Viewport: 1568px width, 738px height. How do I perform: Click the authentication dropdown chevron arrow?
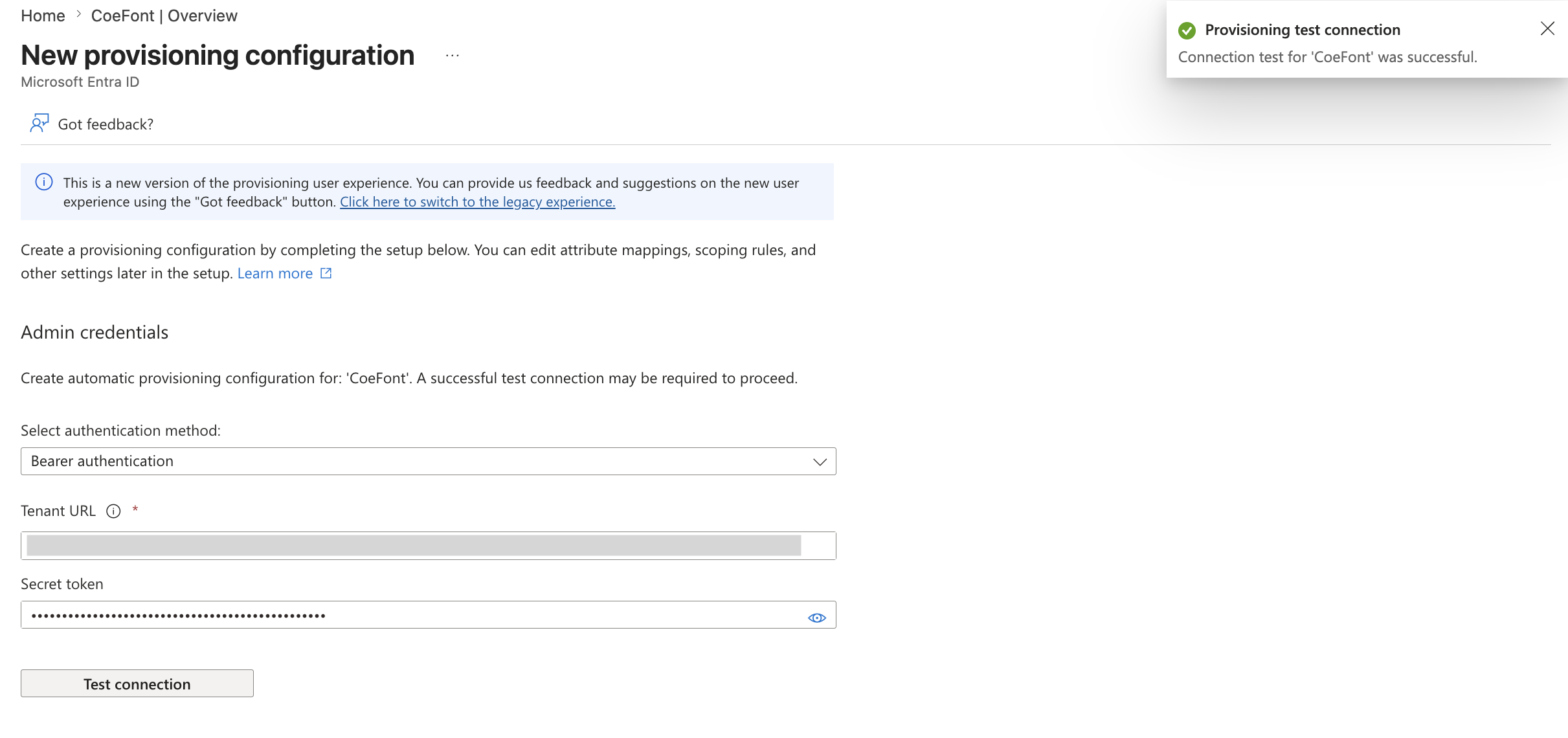pyautogui.click(x=820, y=462)
